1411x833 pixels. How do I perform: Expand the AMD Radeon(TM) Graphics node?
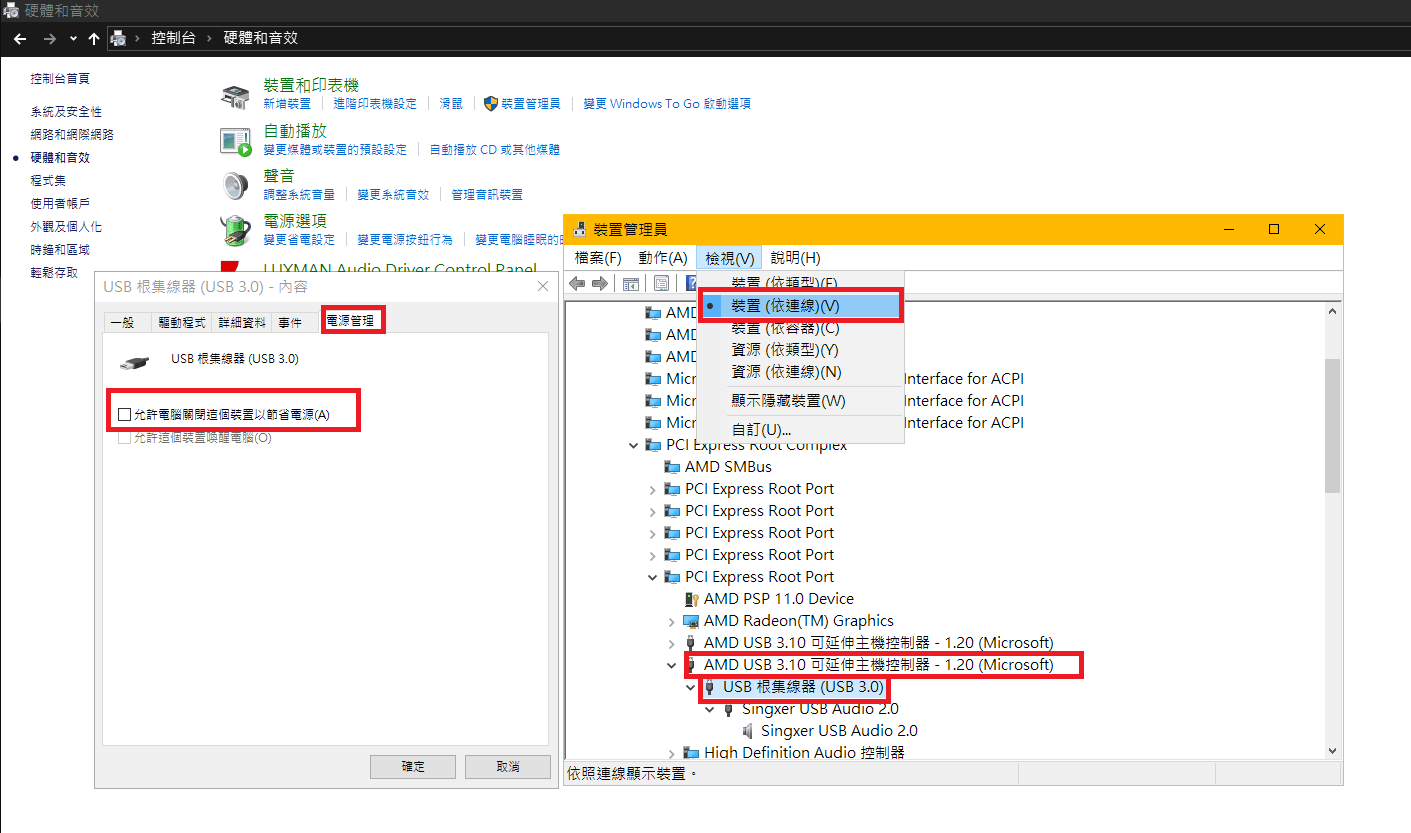coord(672,621)
